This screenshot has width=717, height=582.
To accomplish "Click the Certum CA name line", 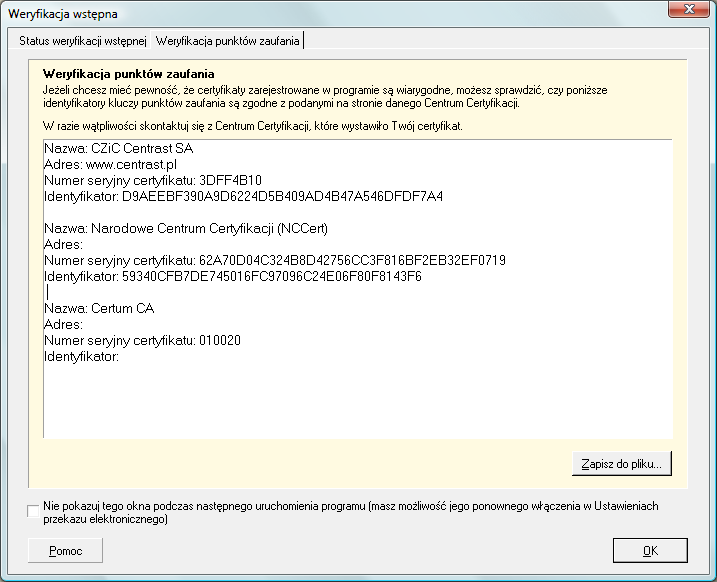I will (x=99, y=309).
